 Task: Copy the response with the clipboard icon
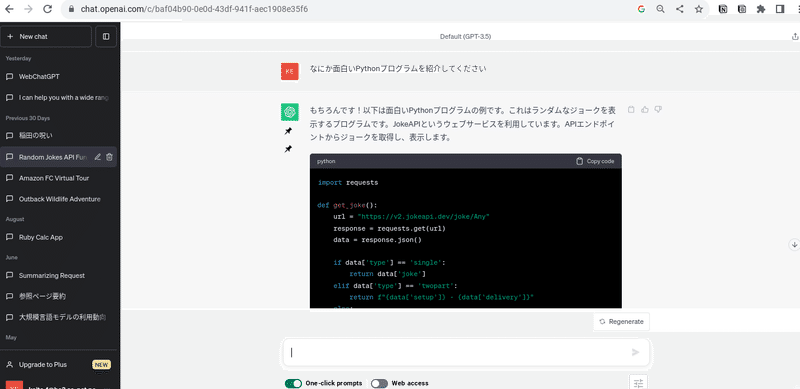(x=631, y=109)
